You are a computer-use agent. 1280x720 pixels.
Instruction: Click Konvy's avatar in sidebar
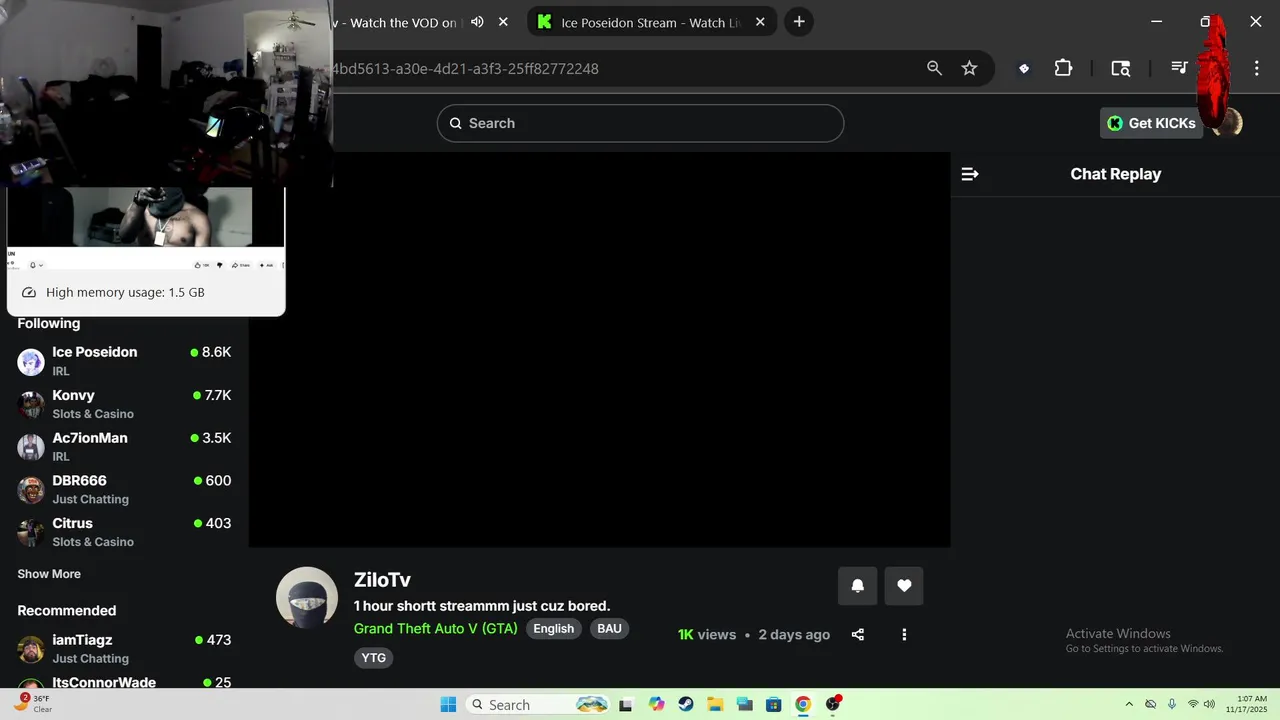coord(31,404)
